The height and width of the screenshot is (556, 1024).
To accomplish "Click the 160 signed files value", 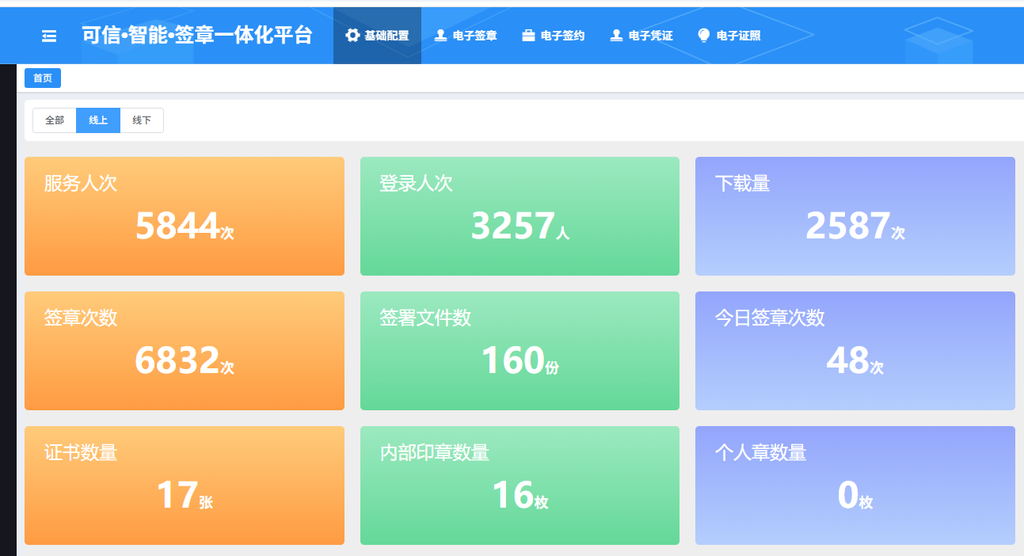I will point(513,361).
